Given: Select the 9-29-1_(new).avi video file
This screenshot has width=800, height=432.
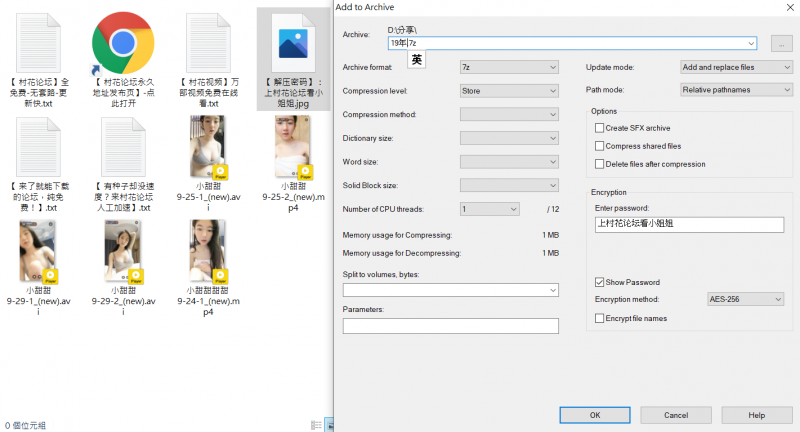Looking at the screenshot, I should tap(38, 252).
